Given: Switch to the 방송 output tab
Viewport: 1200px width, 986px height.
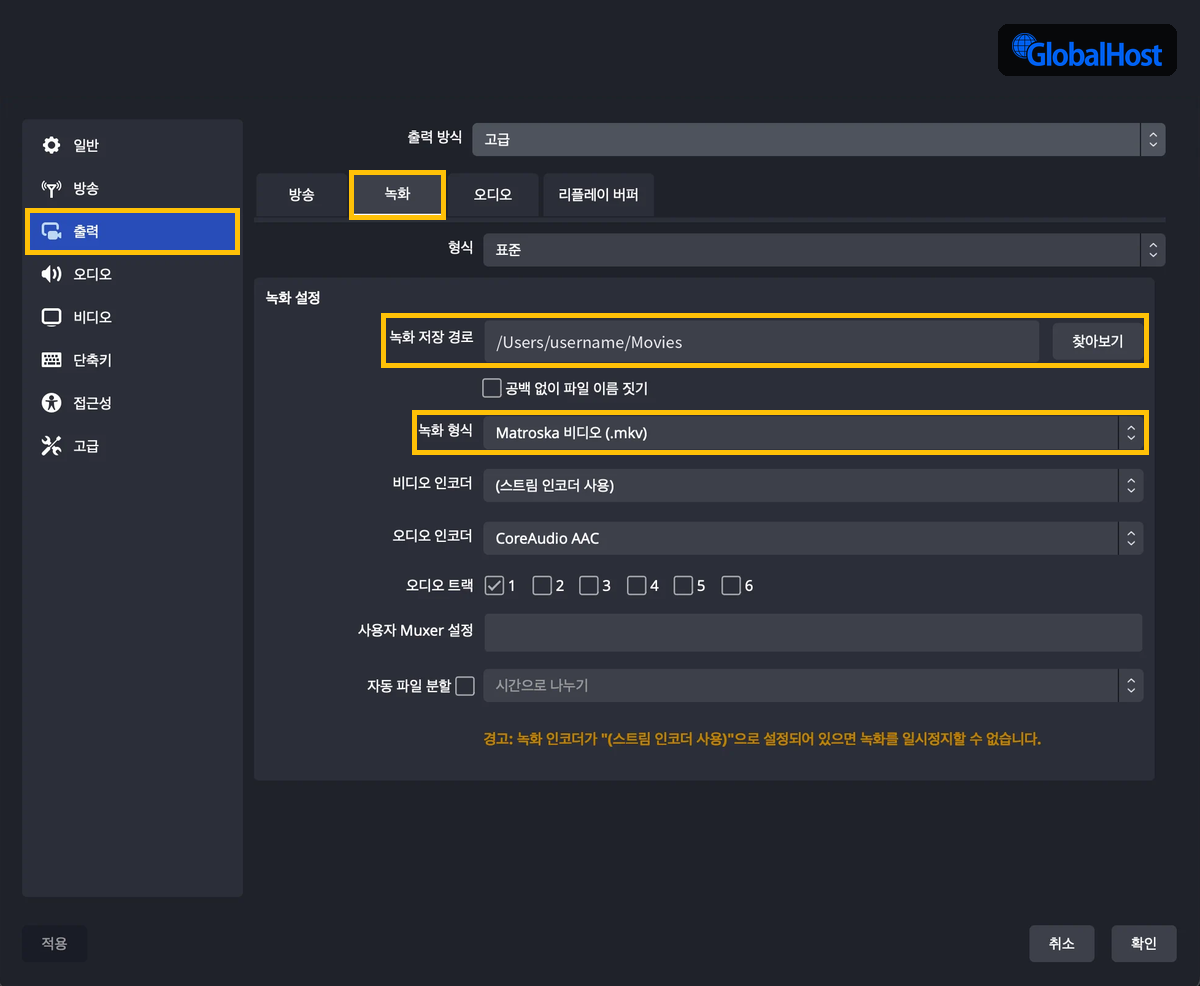Looking at the screenshot, I should click(301, 195).
